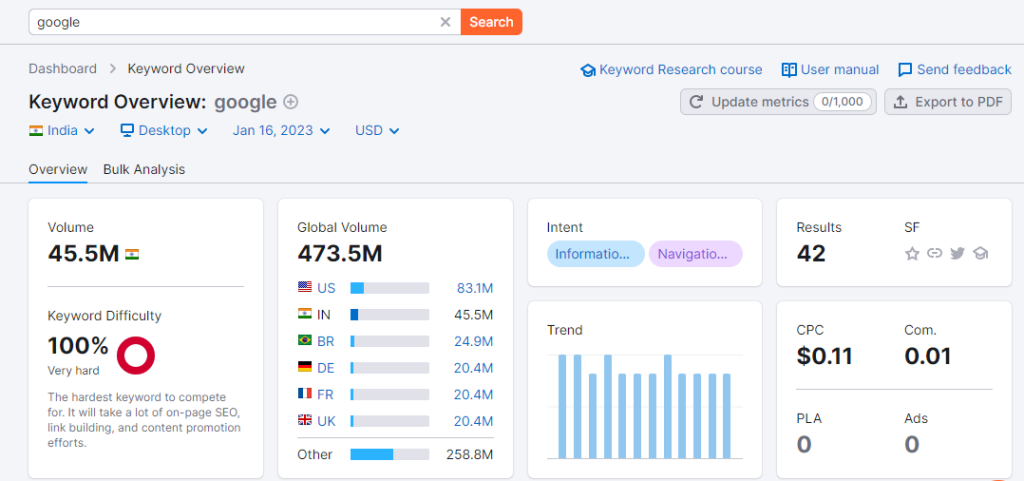Screen dimensions: 1024x481
Task: Add keyword with the plus circle icon
Action: coord(291,102)
